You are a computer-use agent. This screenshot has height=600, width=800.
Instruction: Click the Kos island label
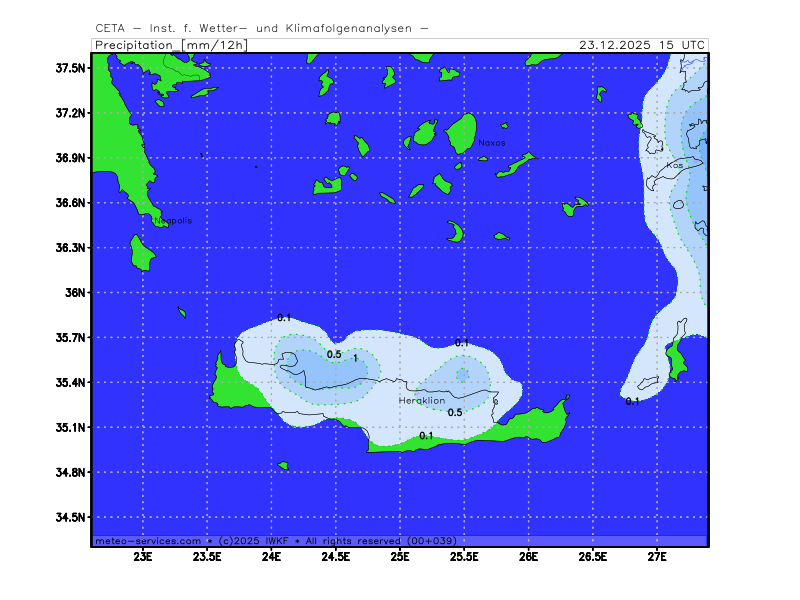click(674, 165)
